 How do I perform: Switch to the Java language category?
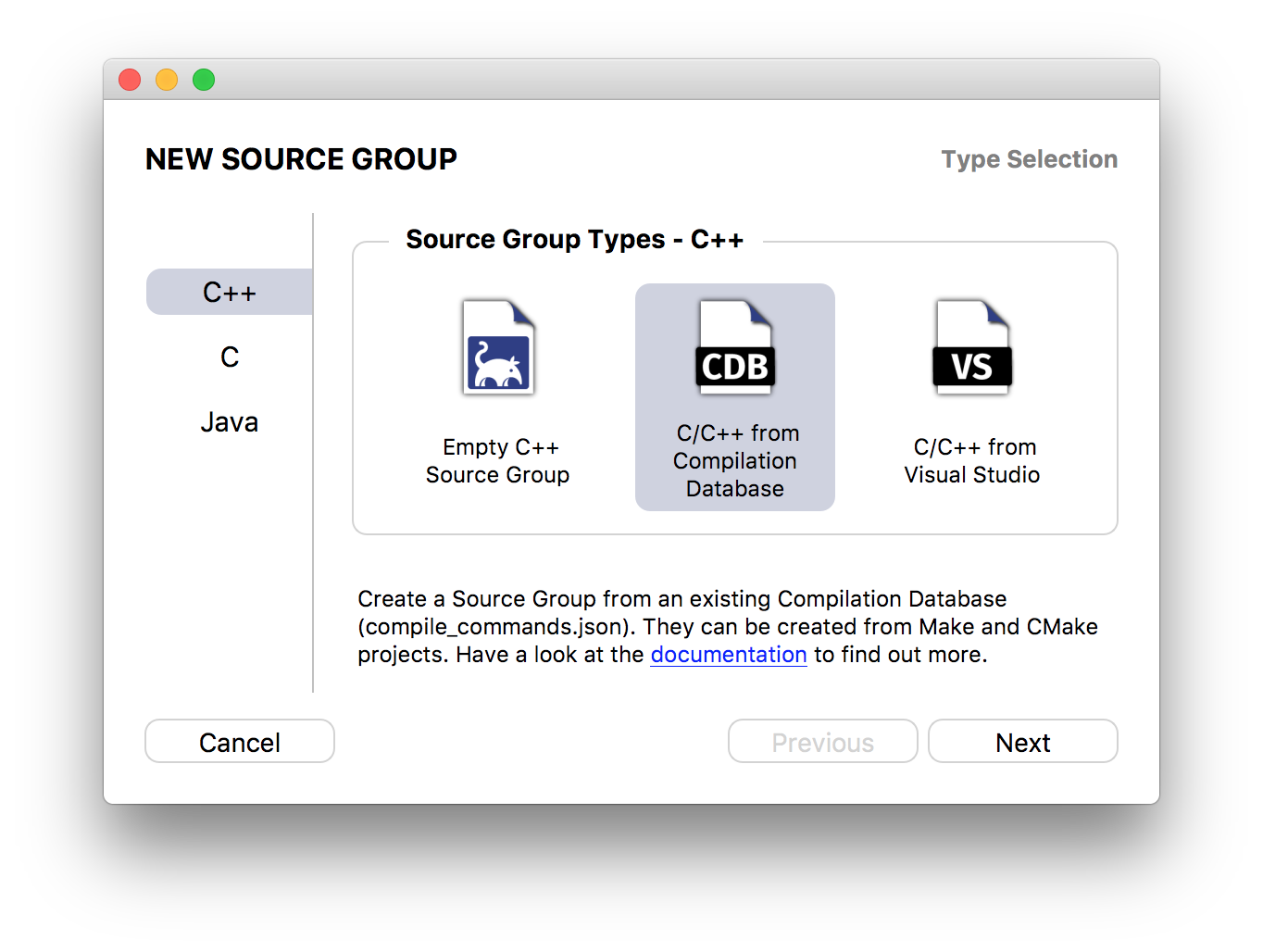230,422
